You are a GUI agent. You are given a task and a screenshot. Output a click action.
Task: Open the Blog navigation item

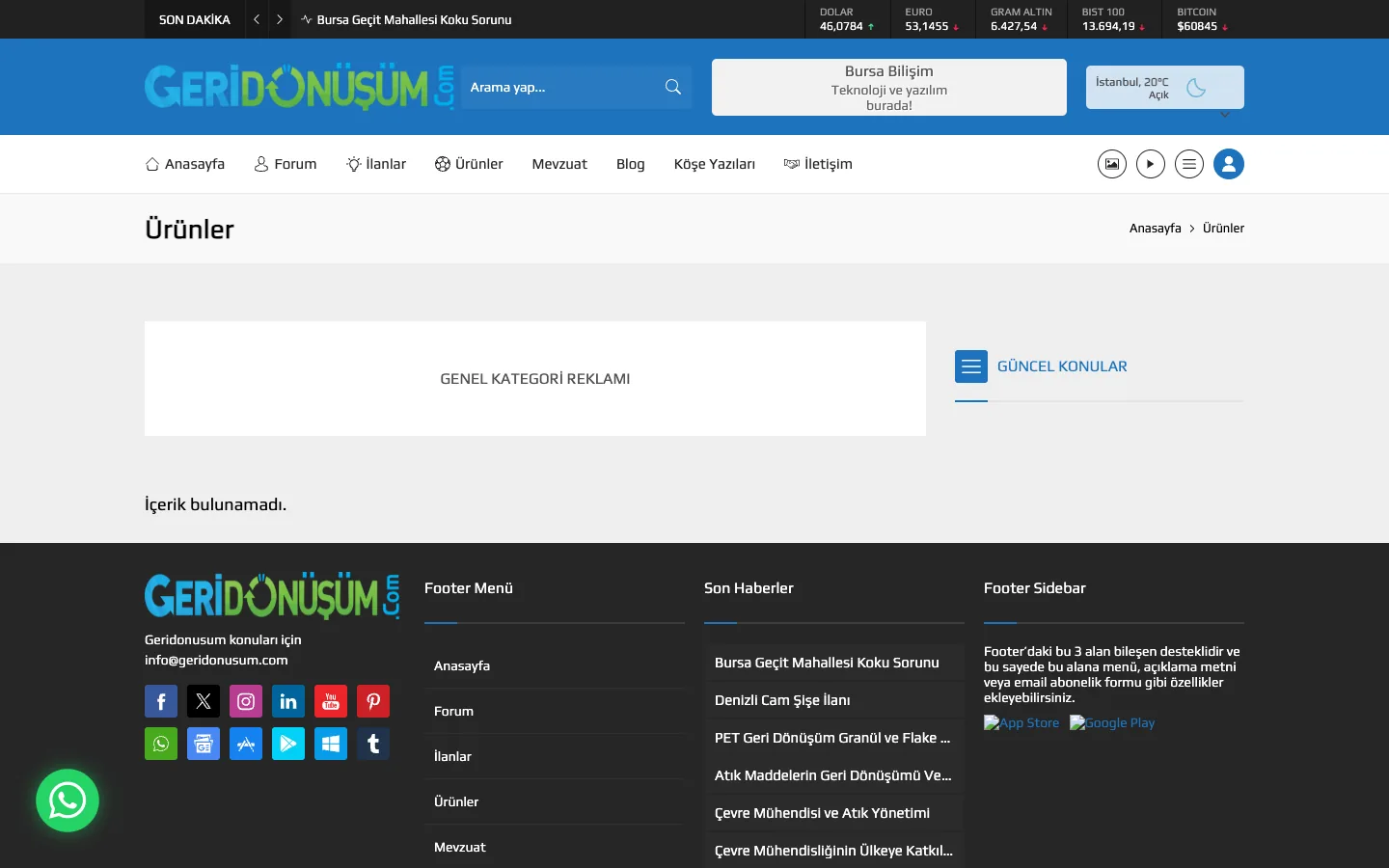coord(631,164)
